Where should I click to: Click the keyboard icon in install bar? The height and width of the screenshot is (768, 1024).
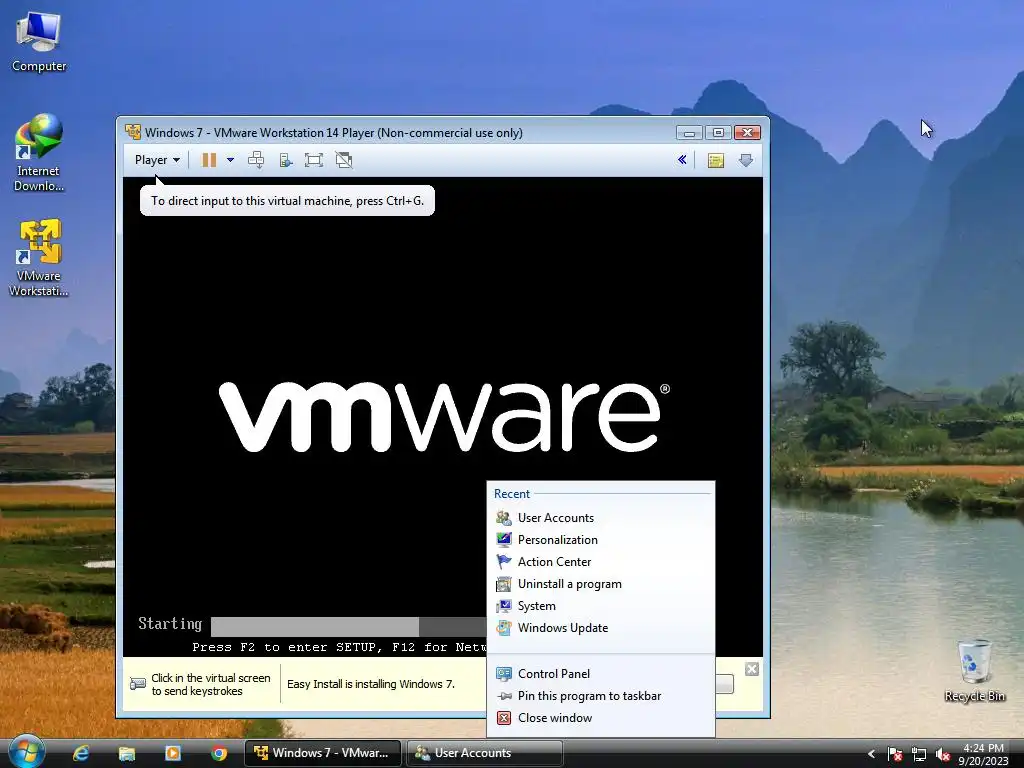[138, 684]
